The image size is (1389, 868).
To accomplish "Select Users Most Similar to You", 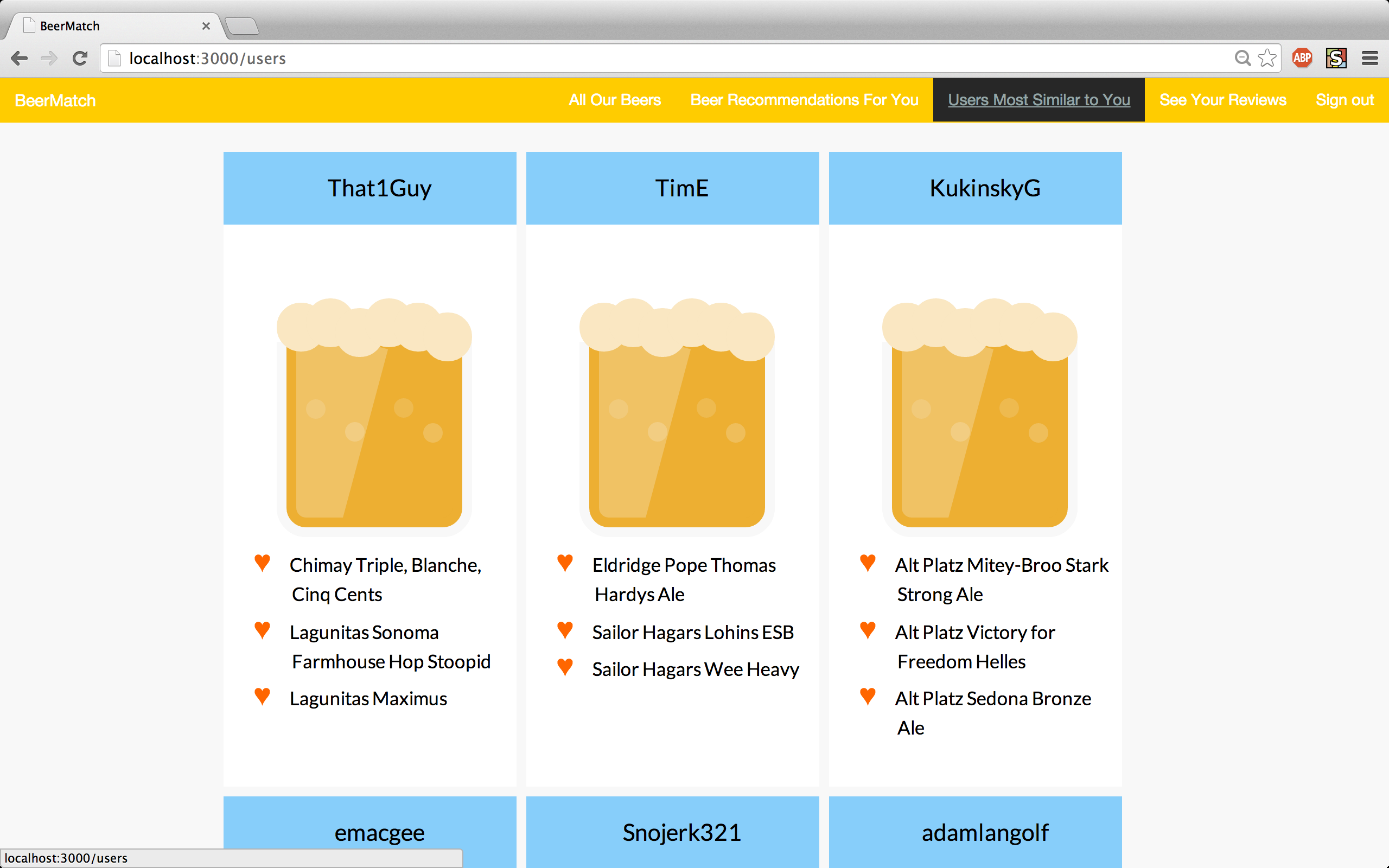I will click(x=1038, y=100).
